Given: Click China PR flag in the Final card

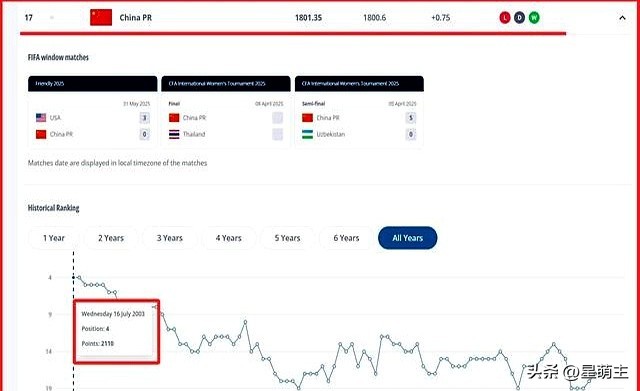Looking at the screenshot, I should coord(174,118).
